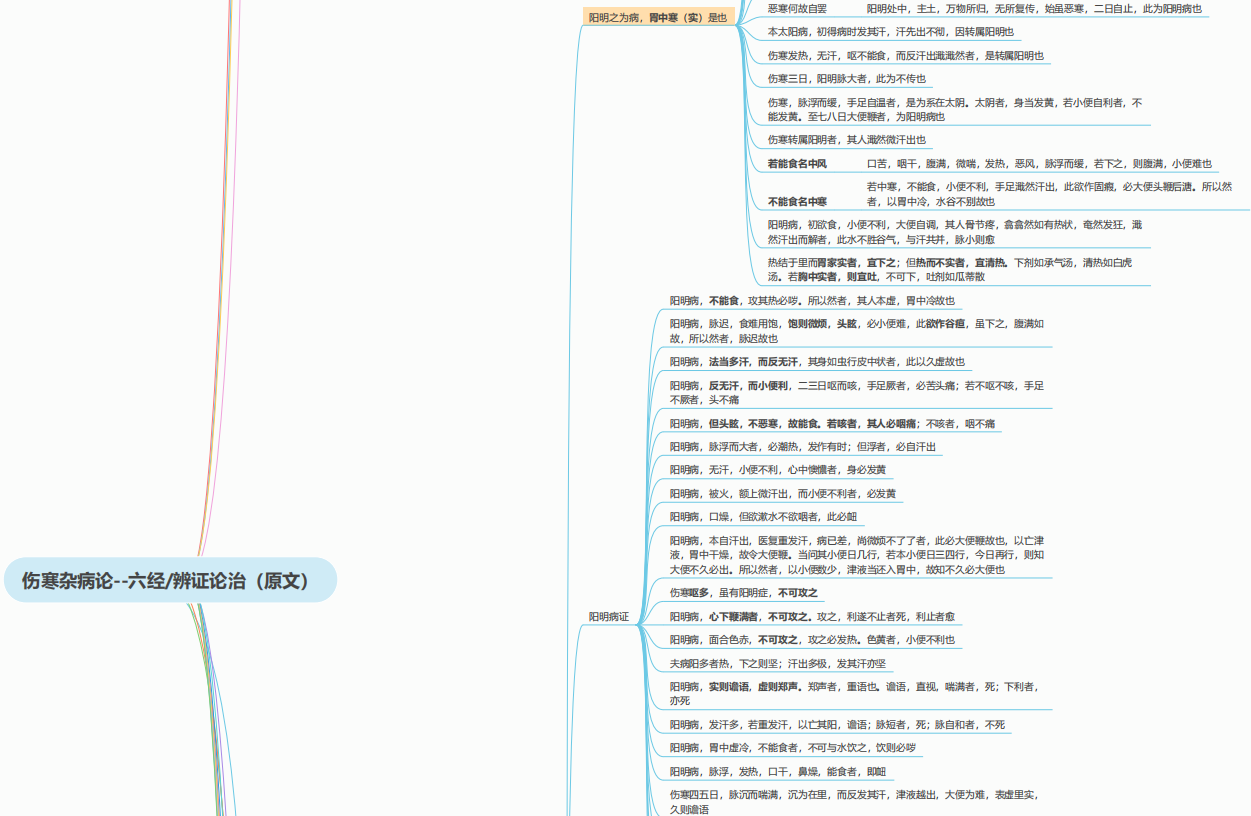Click the bold 不能食名中寒 node
This screenshot has height=816, width=1251.
pyautogui.click(x=797, y=201)
